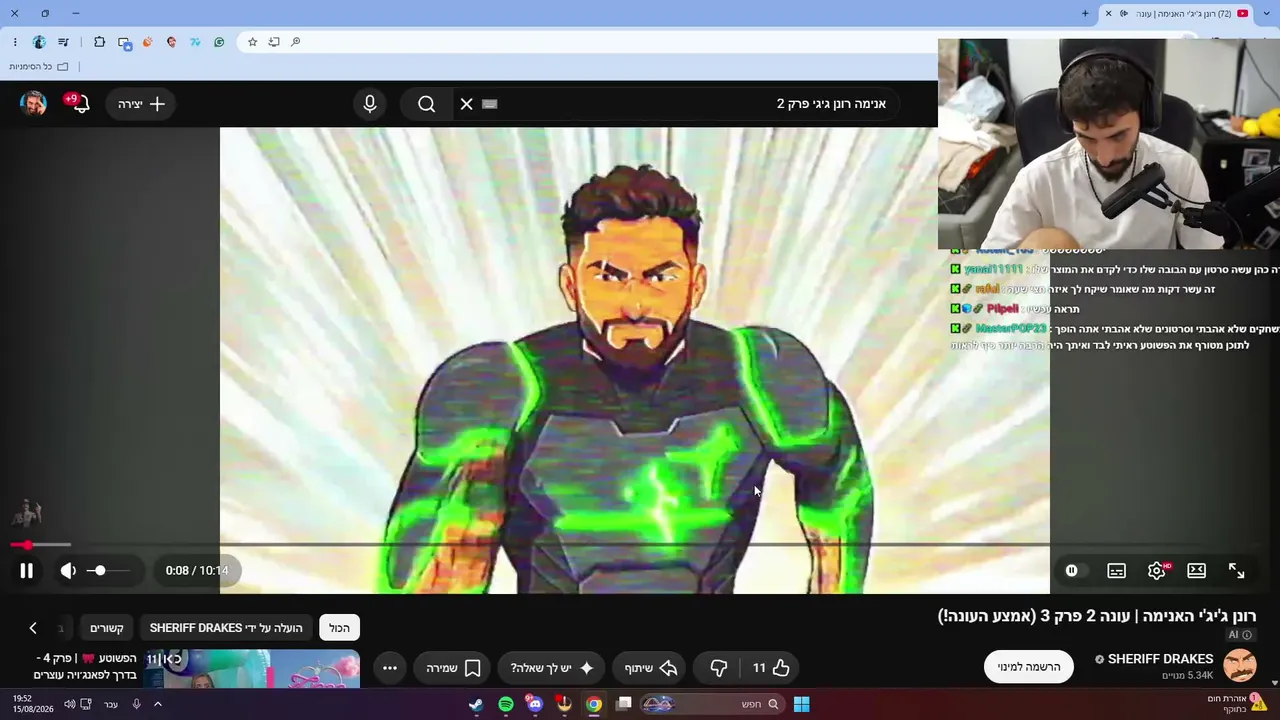Mute the tab via its audio icon
The width and height of the screenshot is (1280, 720).
point(1124,14)
